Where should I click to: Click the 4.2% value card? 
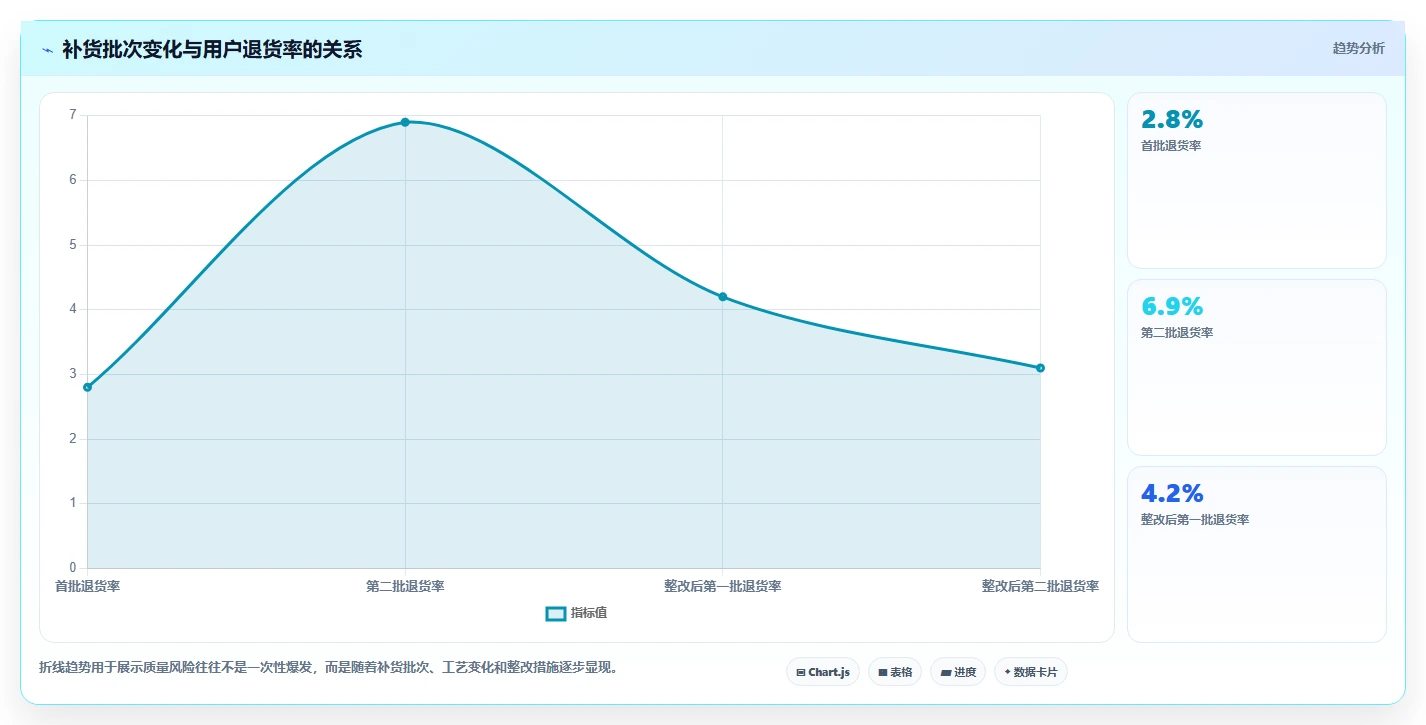point(1257,554)
